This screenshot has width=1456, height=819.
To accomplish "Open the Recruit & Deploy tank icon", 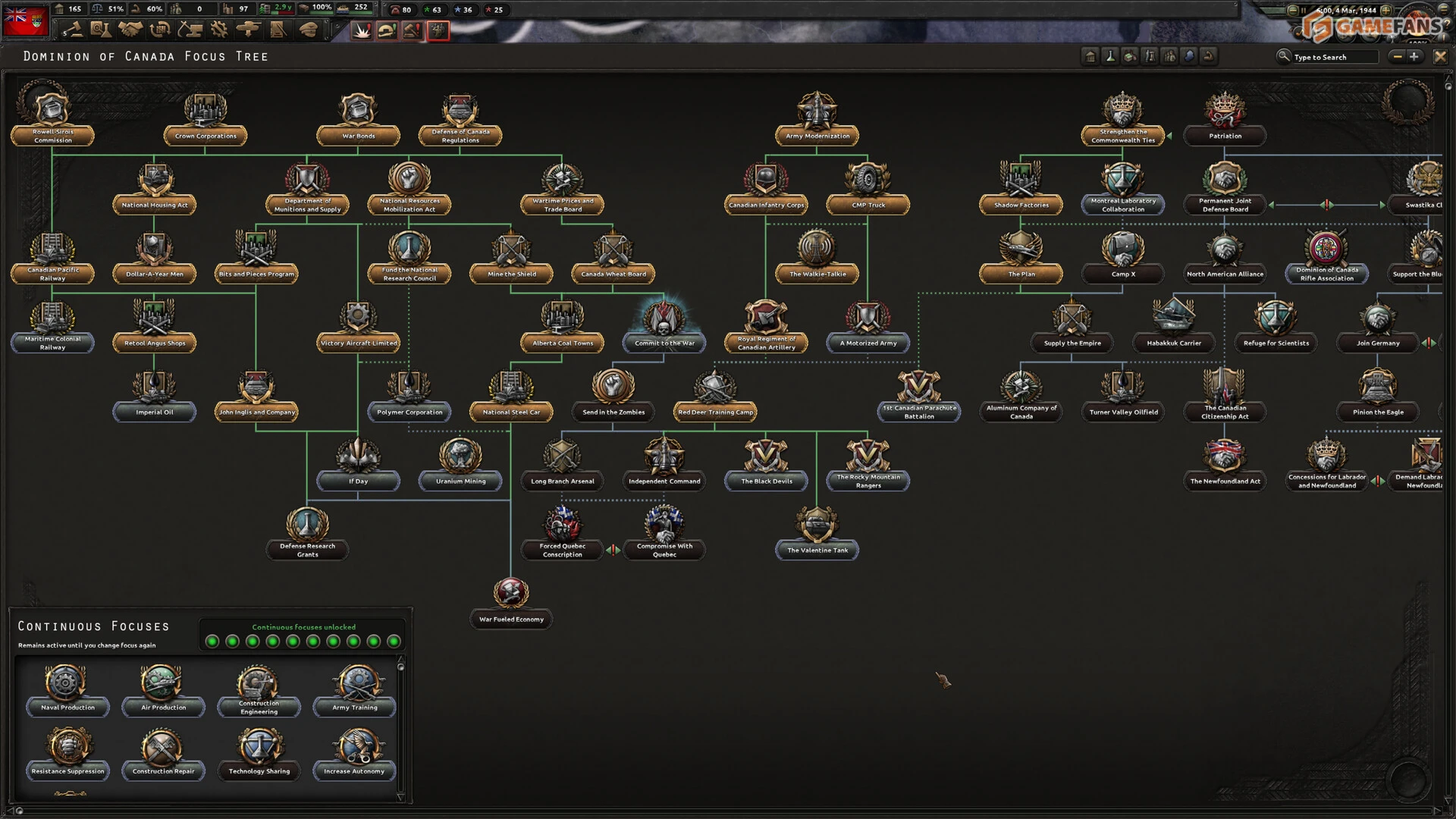I will [248, 30].
